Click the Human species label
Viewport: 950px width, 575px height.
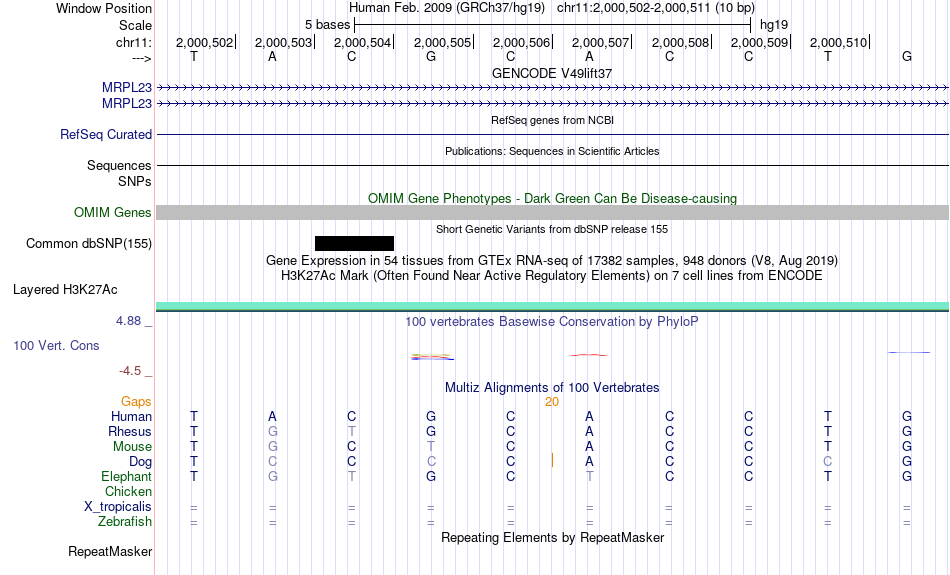point(131,416)
